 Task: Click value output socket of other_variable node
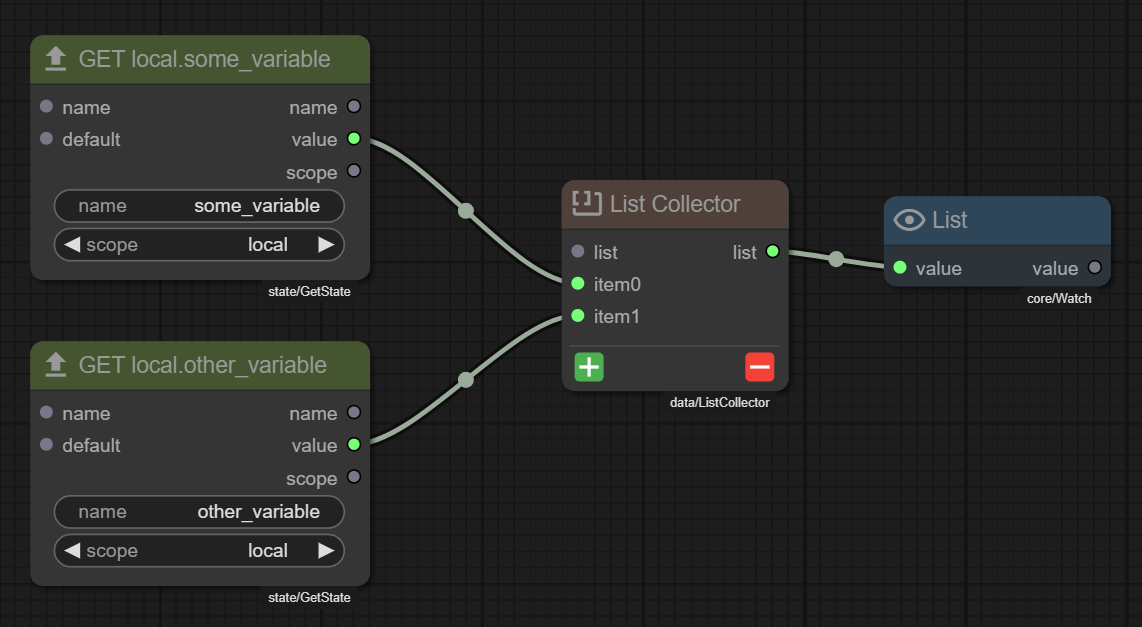(x=353, y=445)
